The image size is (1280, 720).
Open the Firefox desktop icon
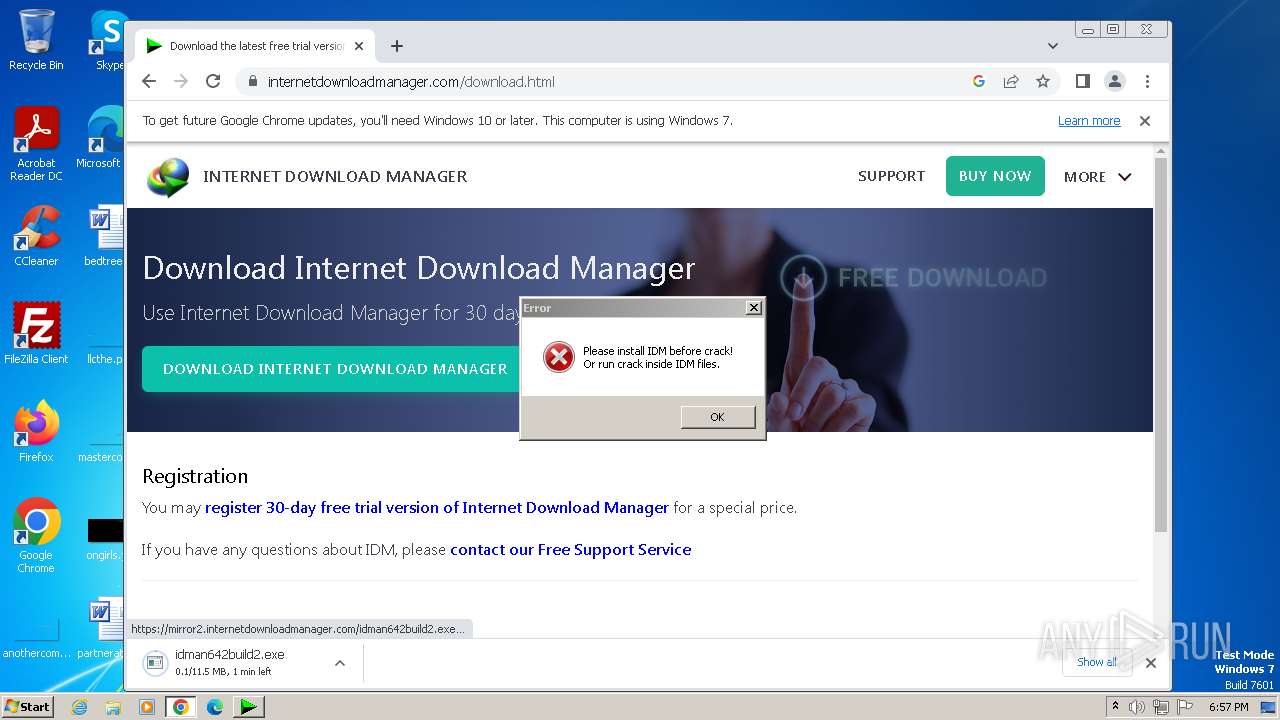point(36,431)
